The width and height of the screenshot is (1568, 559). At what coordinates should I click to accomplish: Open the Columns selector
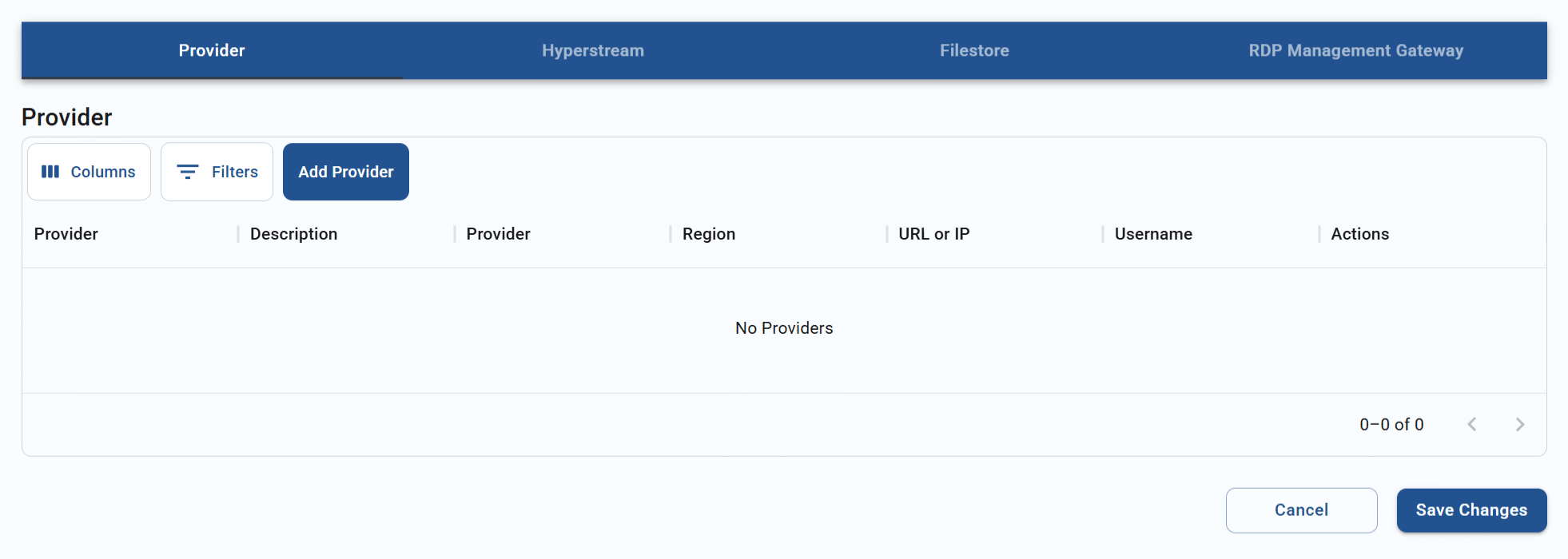[89, 171]
